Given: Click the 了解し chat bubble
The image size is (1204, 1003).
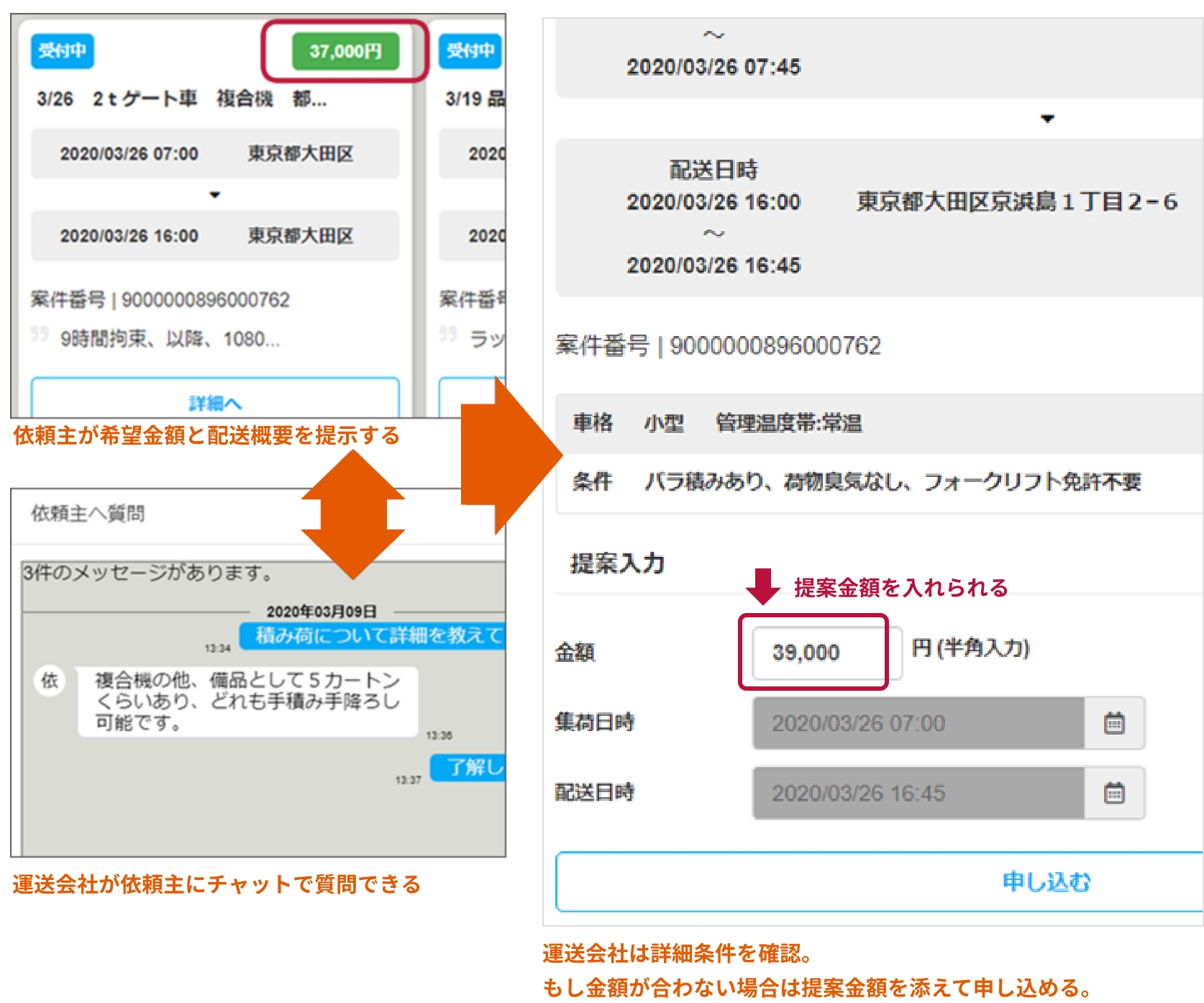Looking at the screenshot, I should [468, 768].
